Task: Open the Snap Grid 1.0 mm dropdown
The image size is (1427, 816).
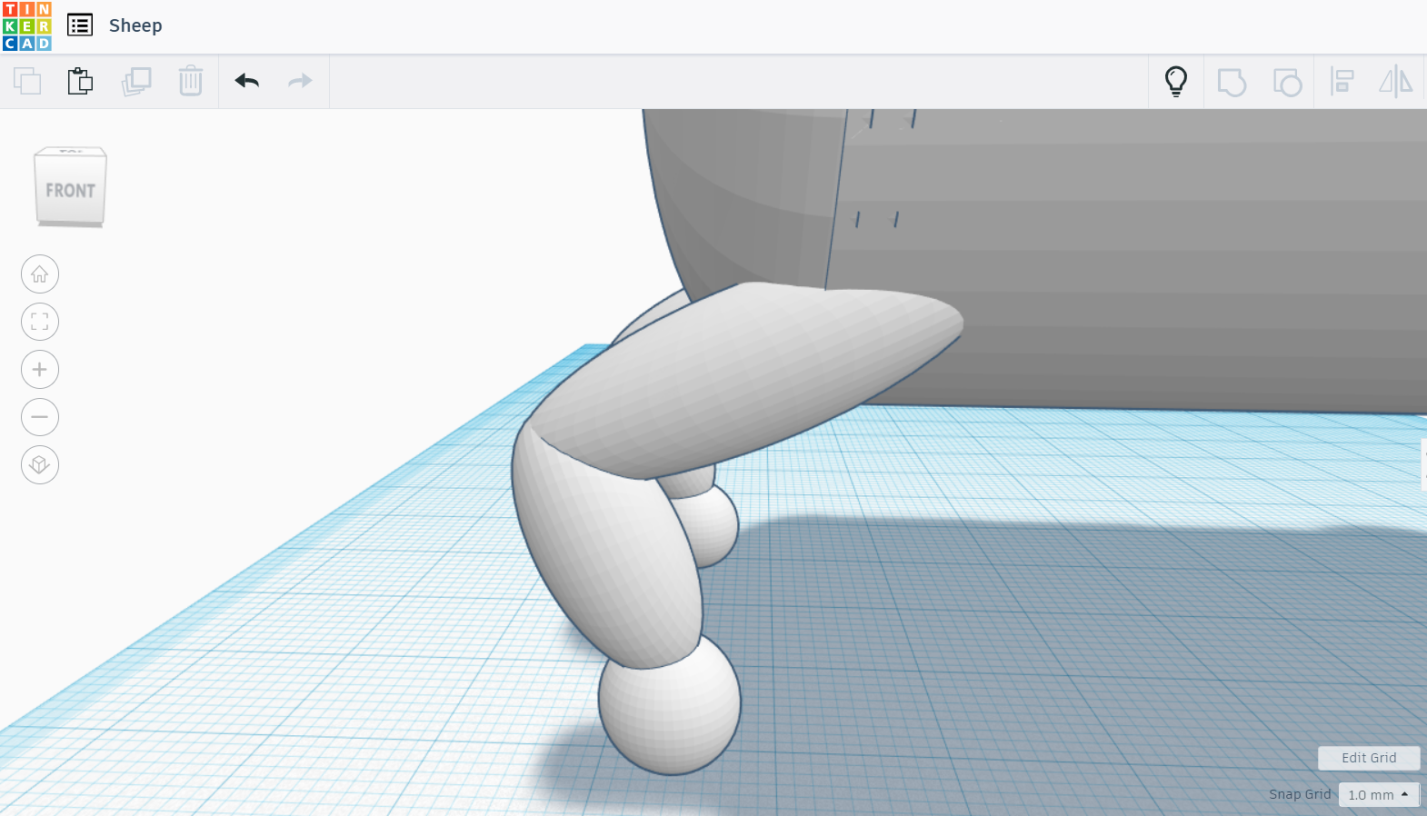Action: pos(1379,795)
